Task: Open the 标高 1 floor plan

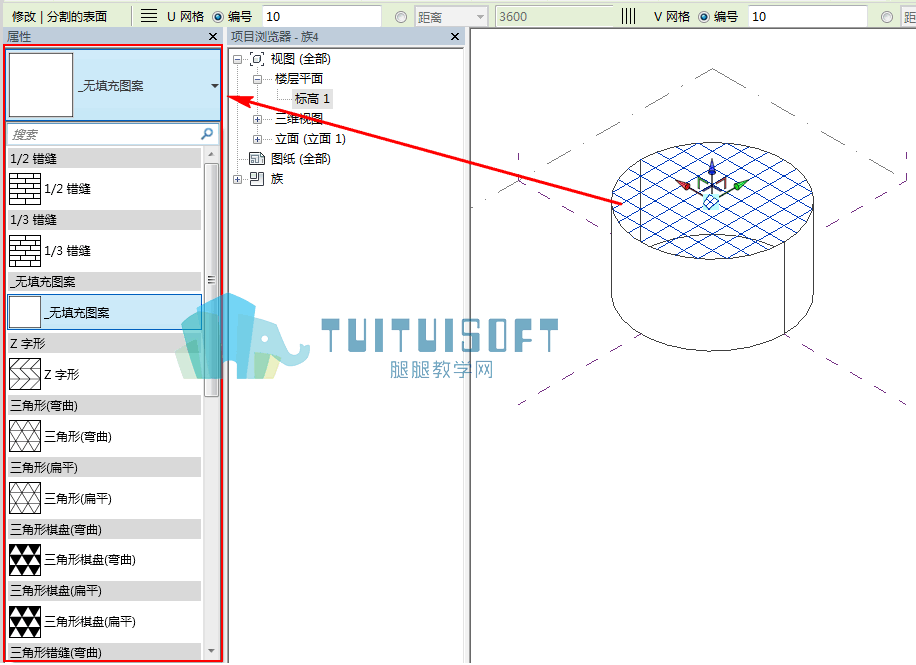Action: coord(313,99)
